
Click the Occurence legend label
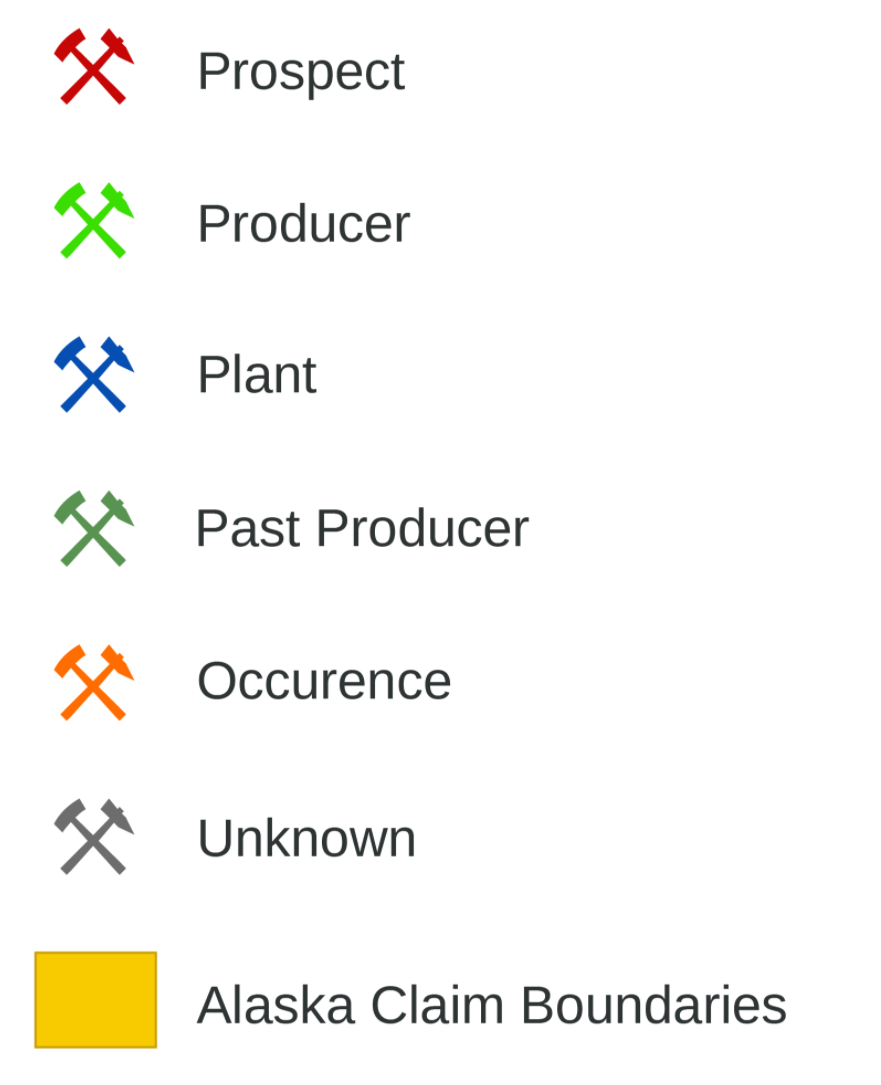[x=324, y=681]
